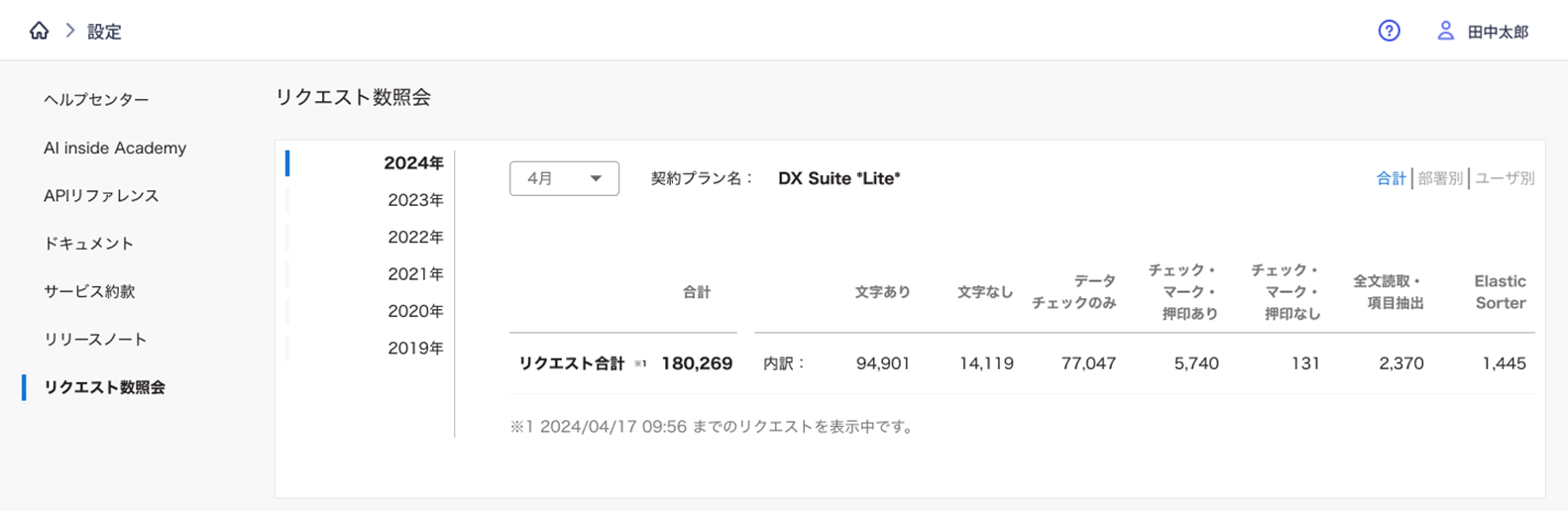Select the 2019年 year tab
Image resolution: width=1568 pixels, height=511 pixels.
[x=415, y=348]
